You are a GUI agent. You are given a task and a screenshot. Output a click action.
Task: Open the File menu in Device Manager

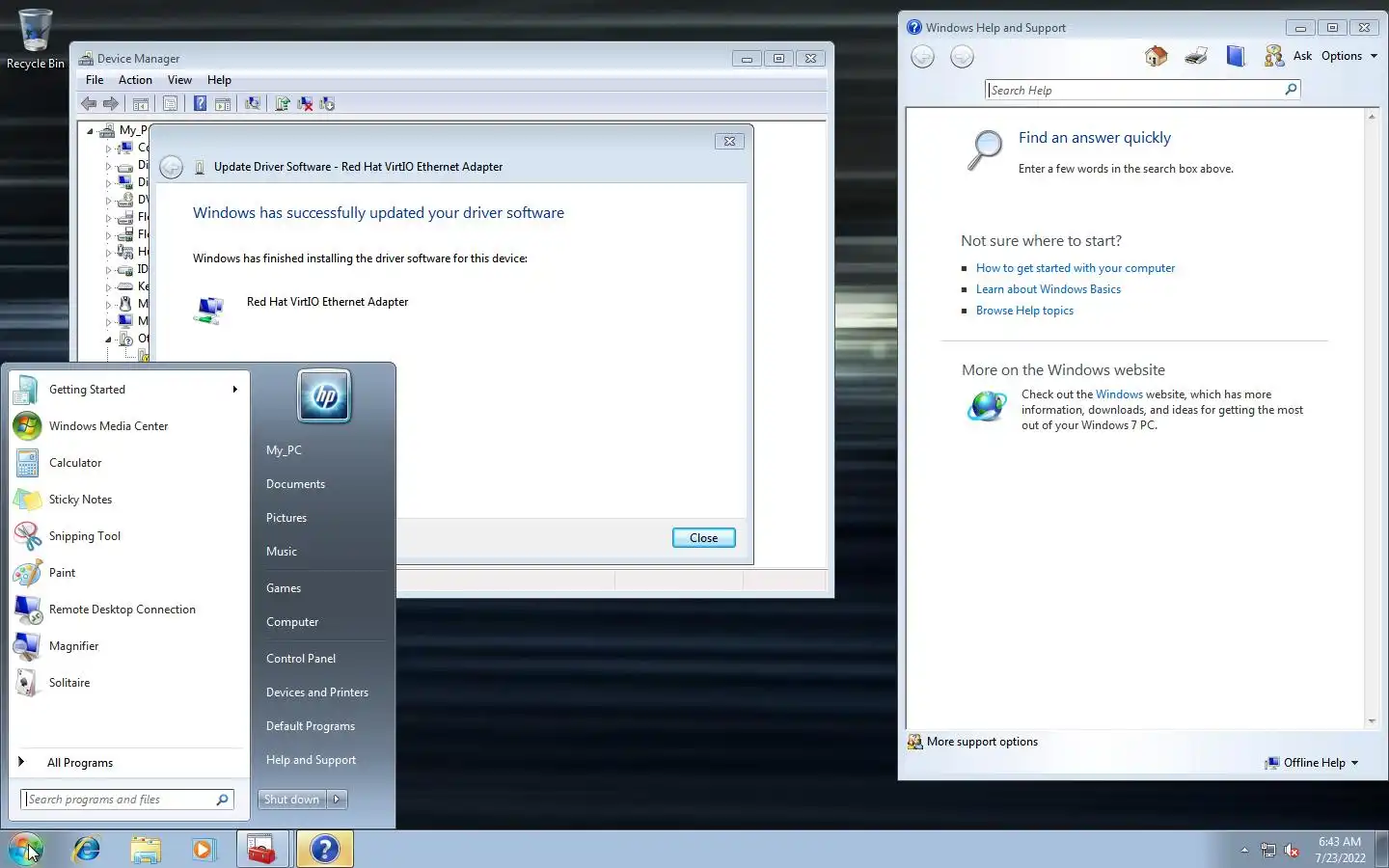(95, 80)
